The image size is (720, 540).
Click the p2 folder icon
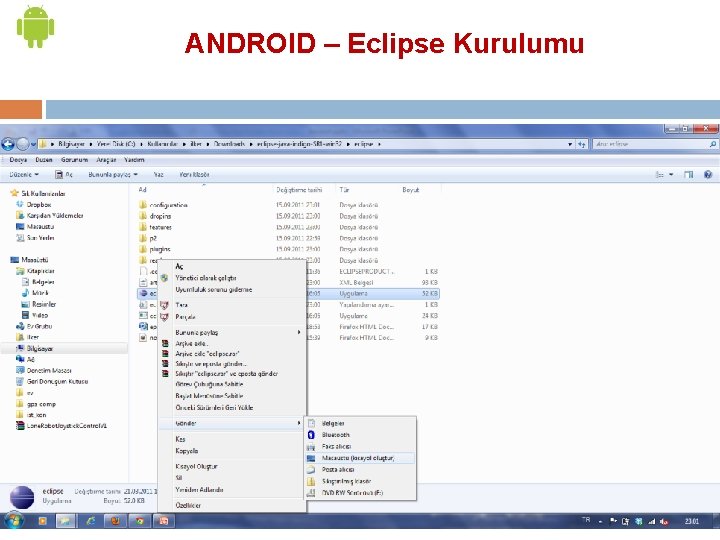143,238
